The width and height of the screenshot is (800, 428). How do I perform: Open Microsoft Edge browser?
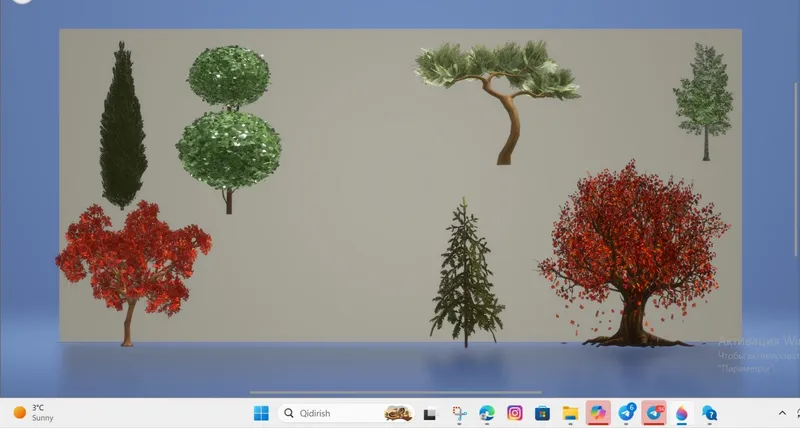pyautogui.click(x=487, y=413)
